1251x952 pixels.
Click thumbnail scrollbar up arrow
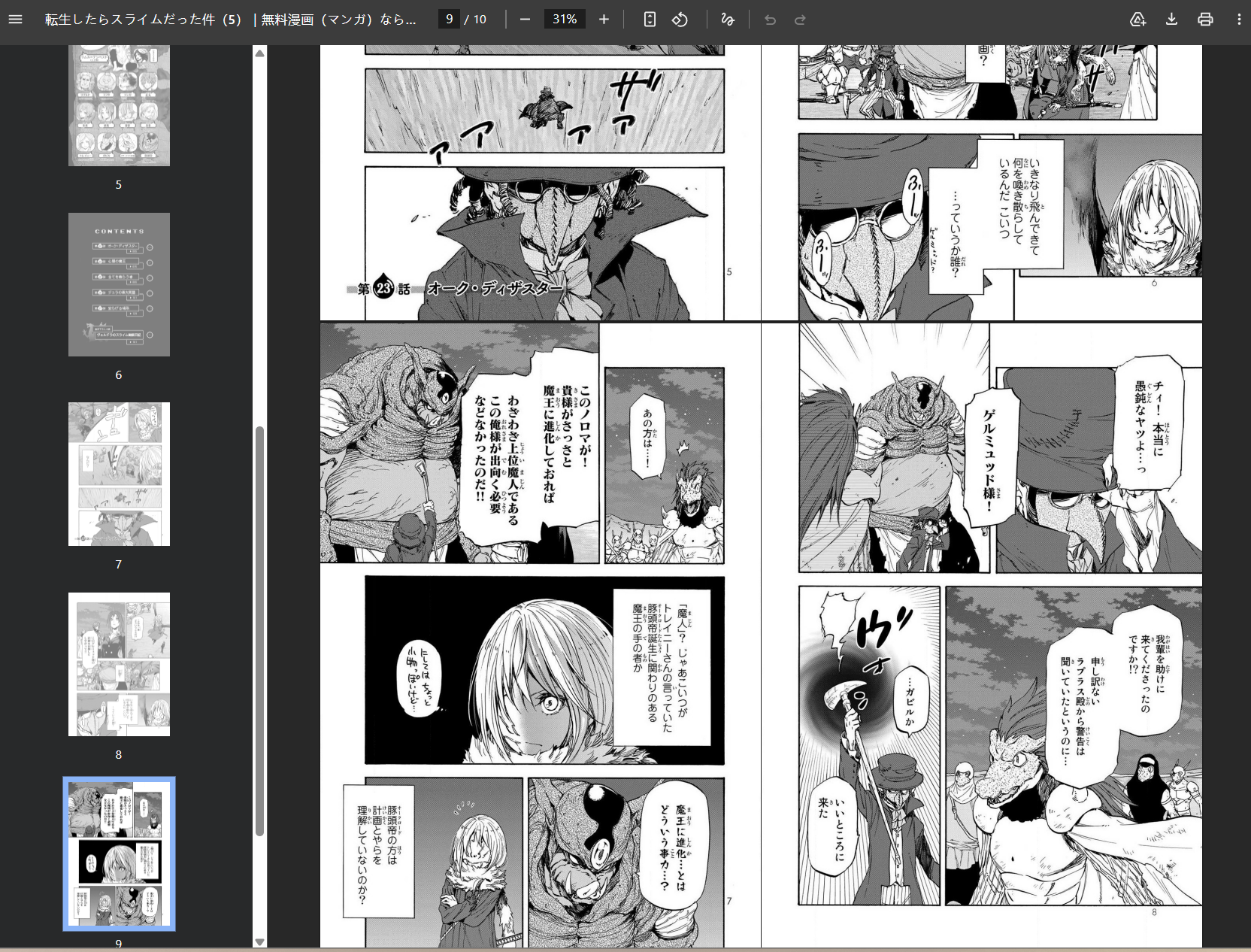tap(260, 53)
